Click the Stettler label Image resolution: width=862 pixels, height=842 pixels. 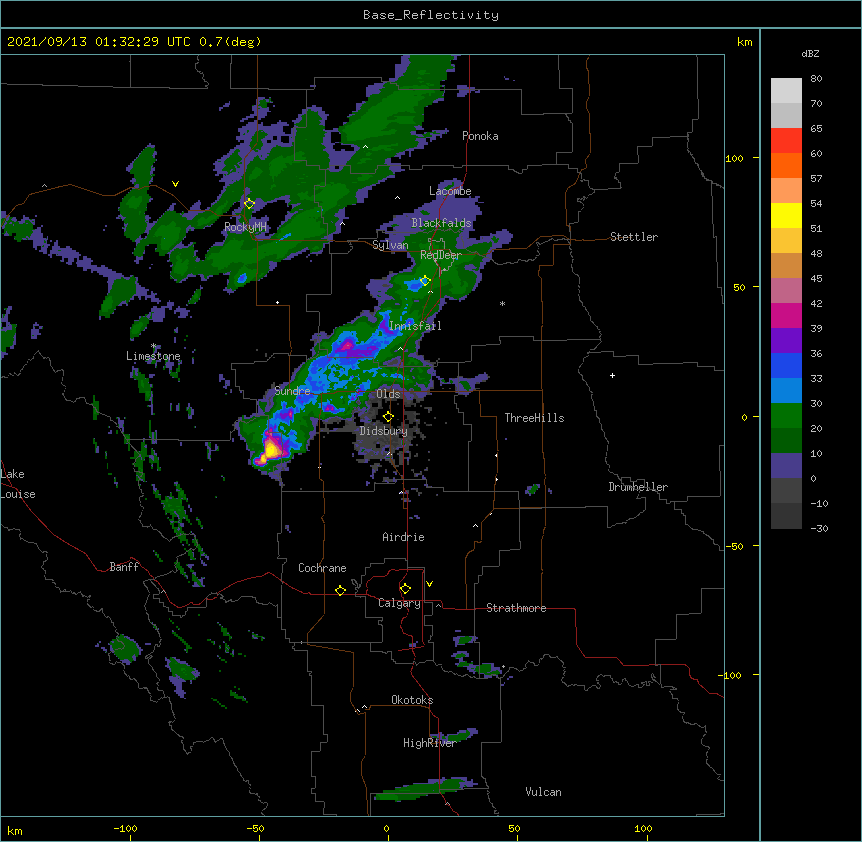pyautogui.click(x=634, y=237)
